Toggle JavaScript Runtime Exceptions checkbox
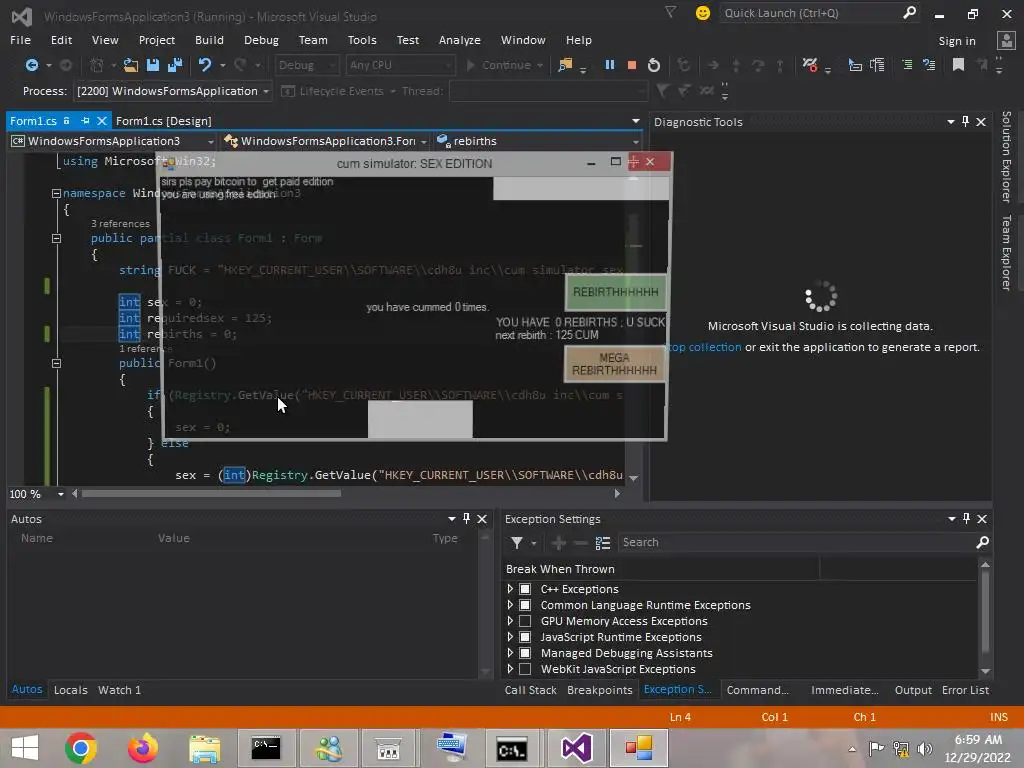The height and width of the screenshot is (768, 1024). click(x=525, y=637)
